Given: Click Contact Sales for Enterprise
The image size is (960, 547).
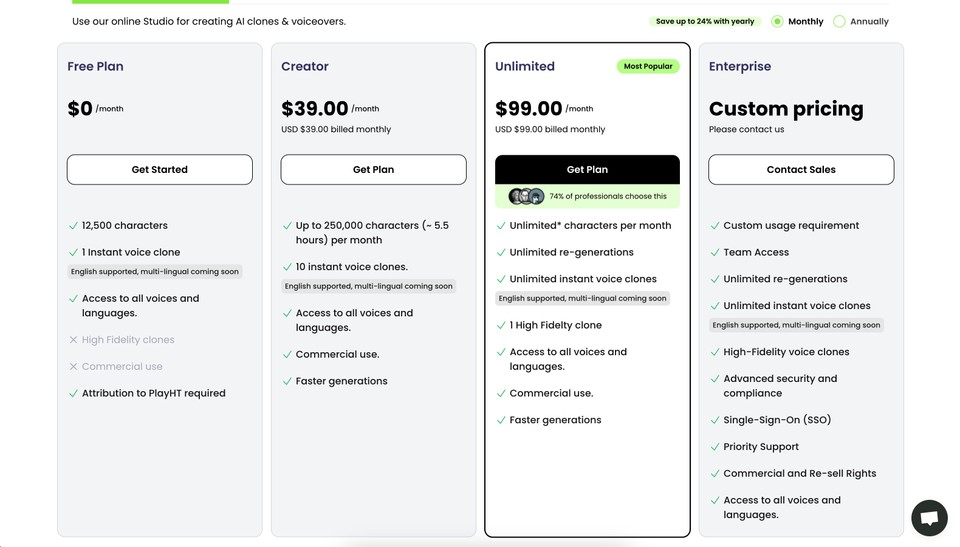Looking at the screenshot, I should 801,170.
